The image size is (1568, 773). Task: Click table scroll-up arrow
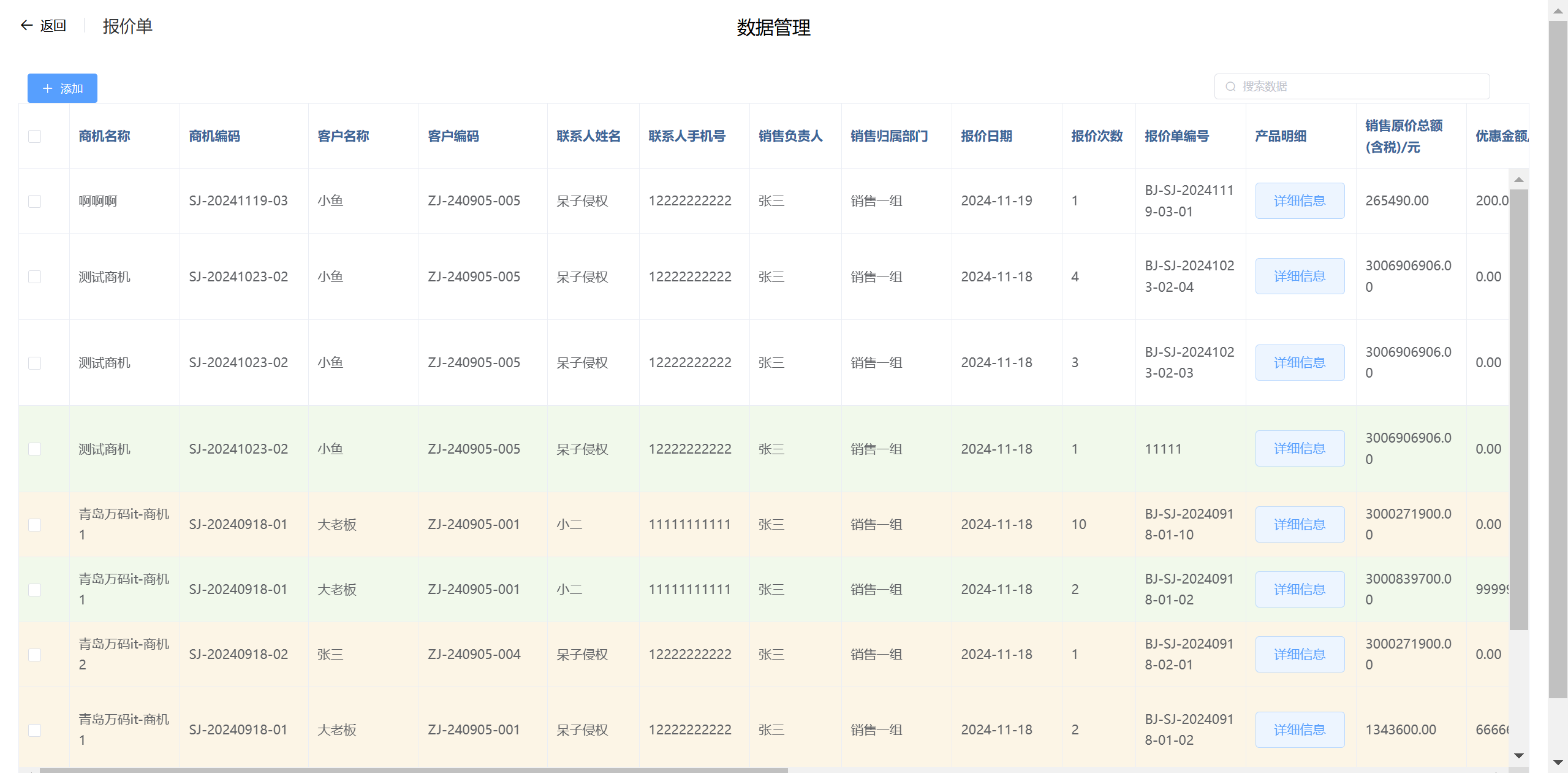coord(1518,180)
